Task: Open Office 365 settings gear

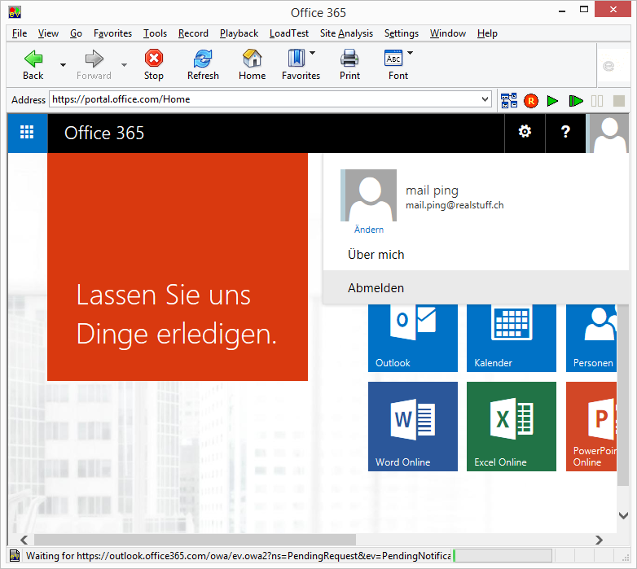Action: [524, 132]
